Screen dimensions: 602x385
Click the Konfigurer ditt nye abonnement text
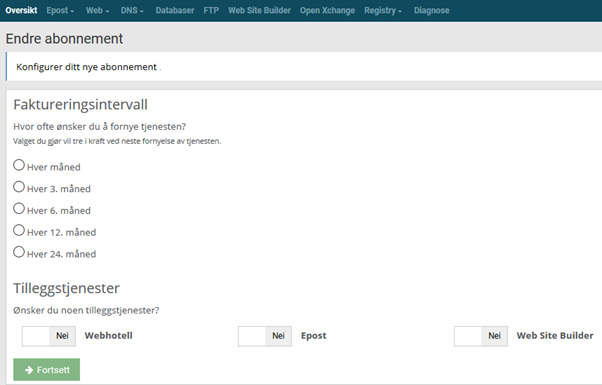[x=86, y=67]
